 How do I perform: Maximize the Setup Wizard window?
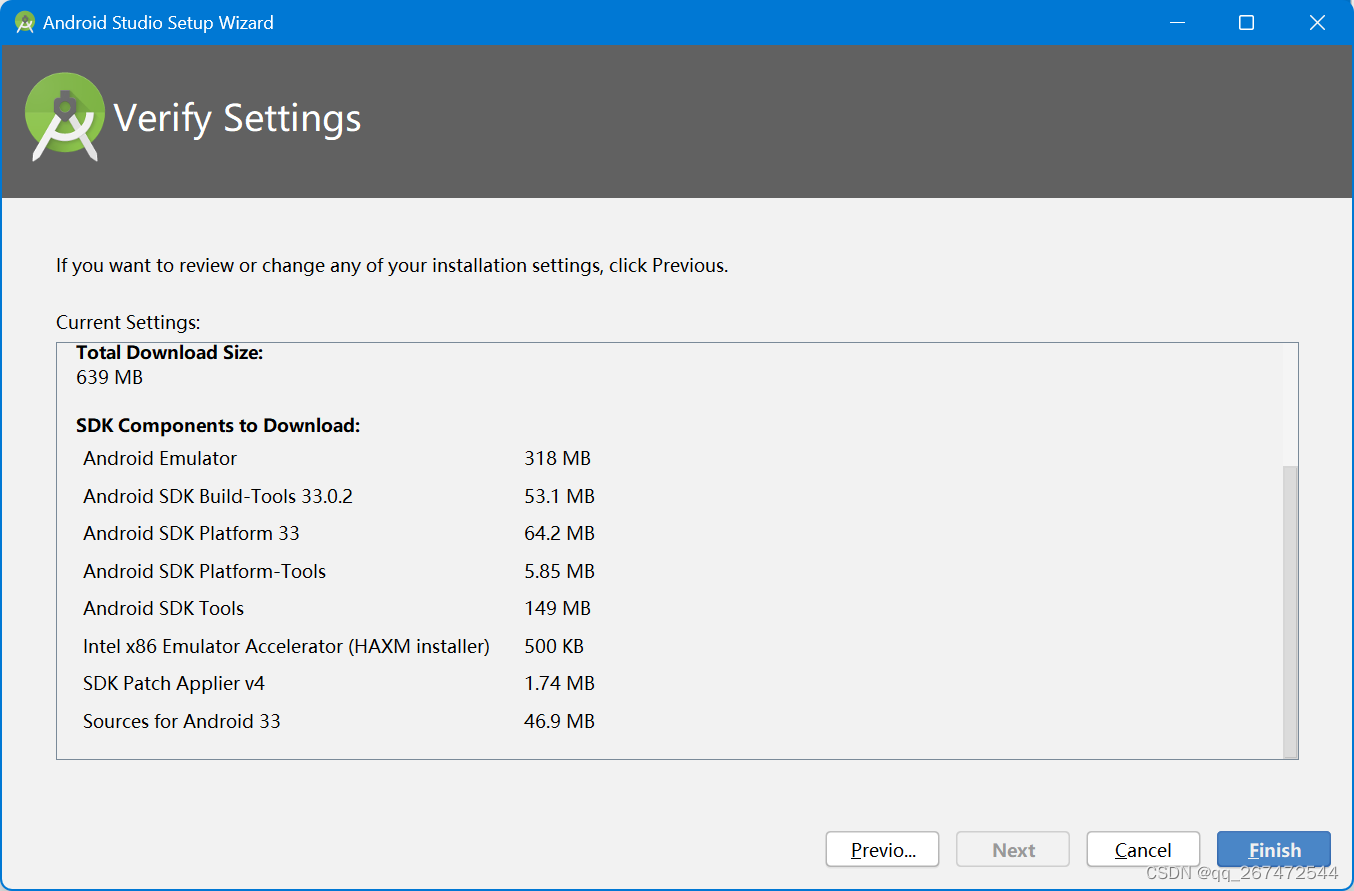coord(1246,22)
